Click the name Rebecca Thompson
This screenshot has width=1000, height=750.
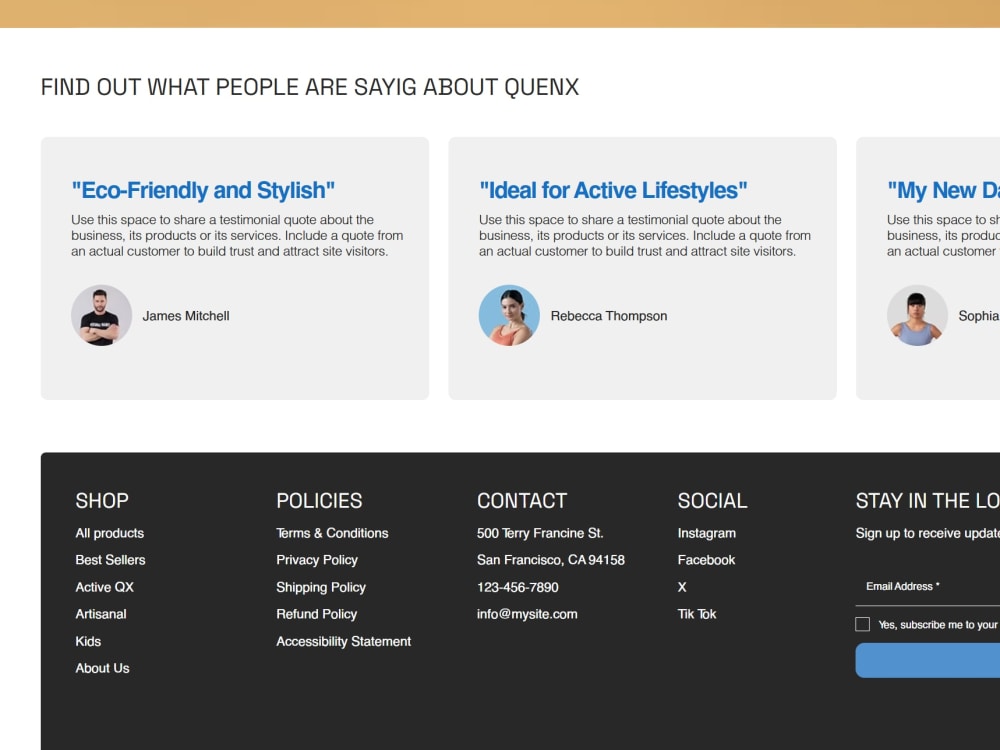coord(609,316)
